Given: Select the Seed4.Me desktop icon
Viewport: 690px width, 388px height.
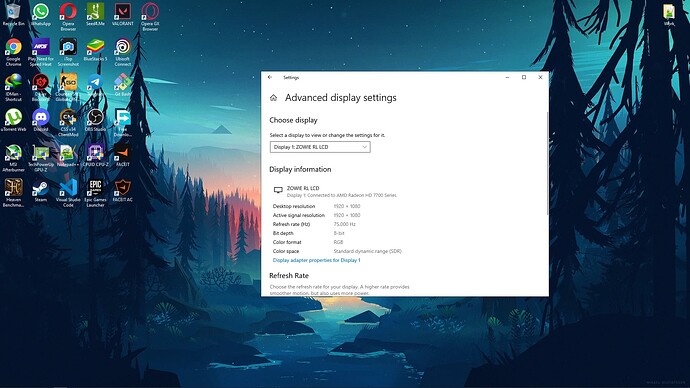Looking at the screenshot, I should point(95,15).
